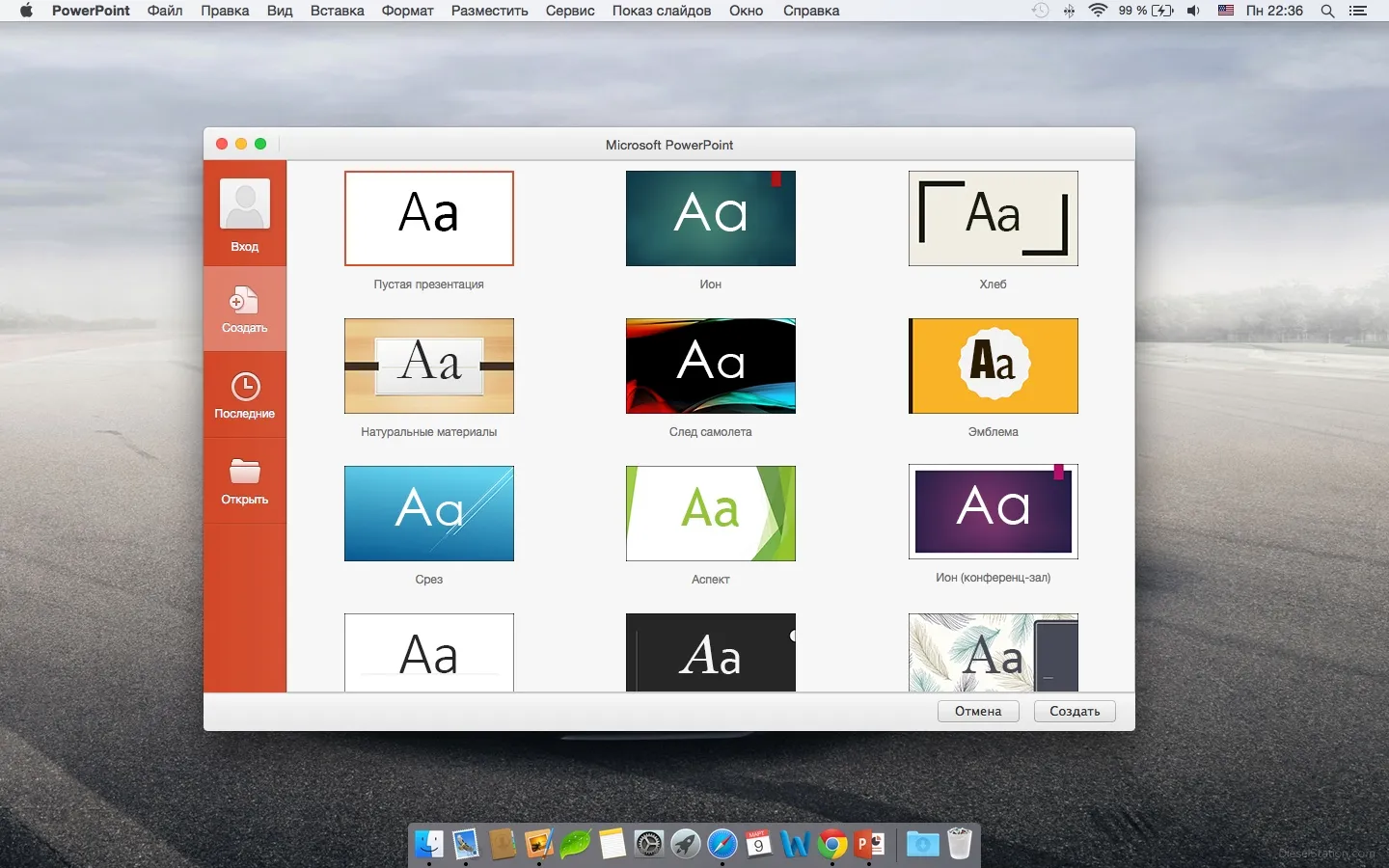This screenshot has height=868, width=1389.
Task: Open Spotlight search magnifier in menu bar
Action: (x=1327, y=11)
